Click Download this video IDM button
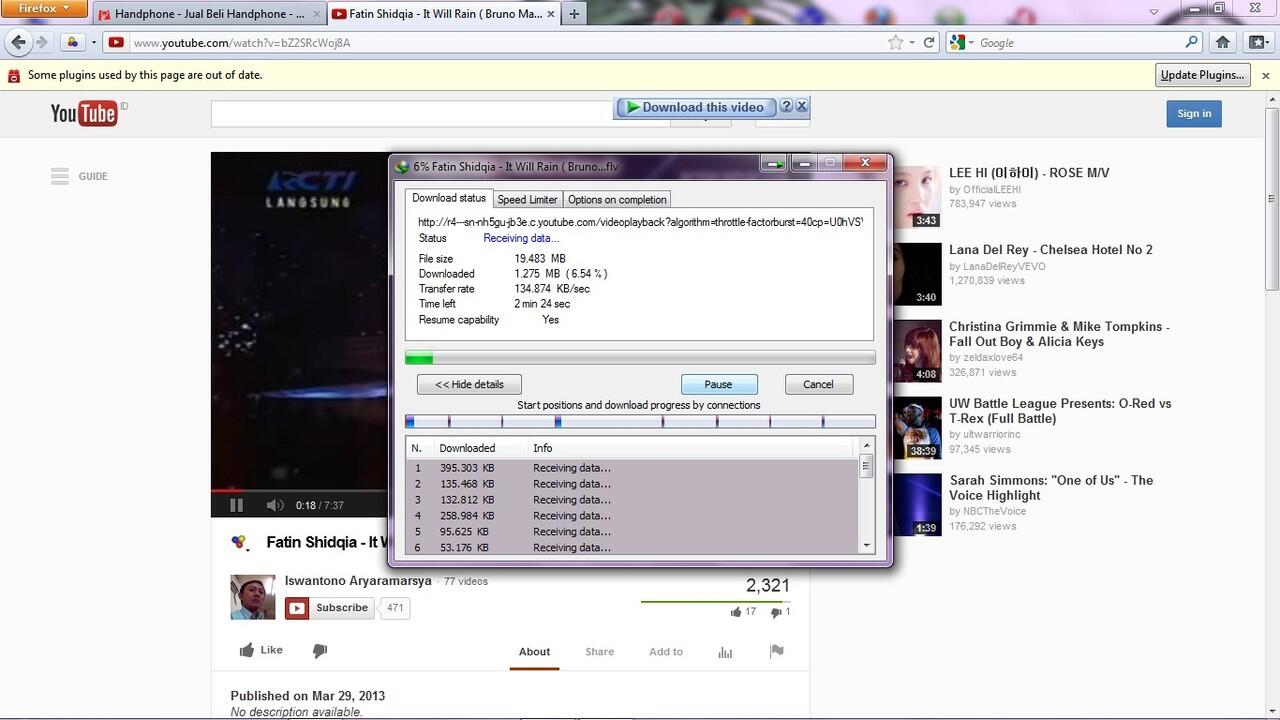This screenshot has height=720, width=1280. (x=695, y=107)
